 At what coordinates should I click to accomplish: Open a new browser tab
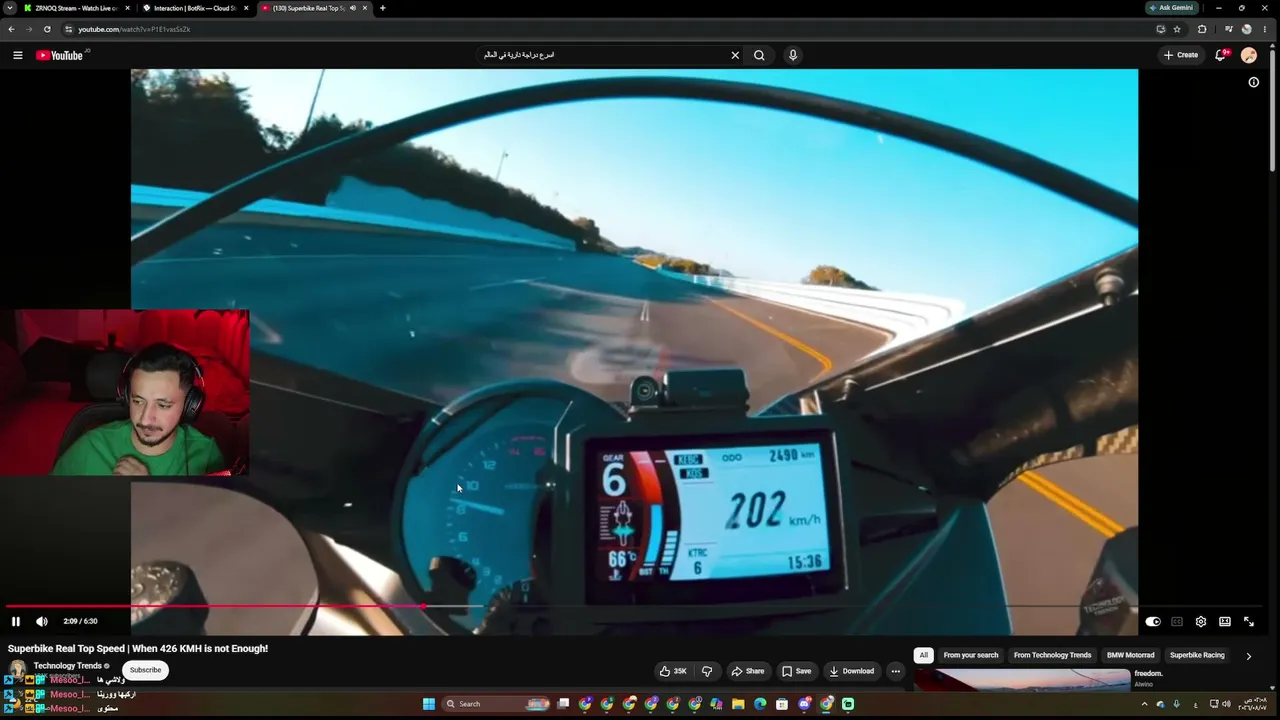click(x=383, y=8)
